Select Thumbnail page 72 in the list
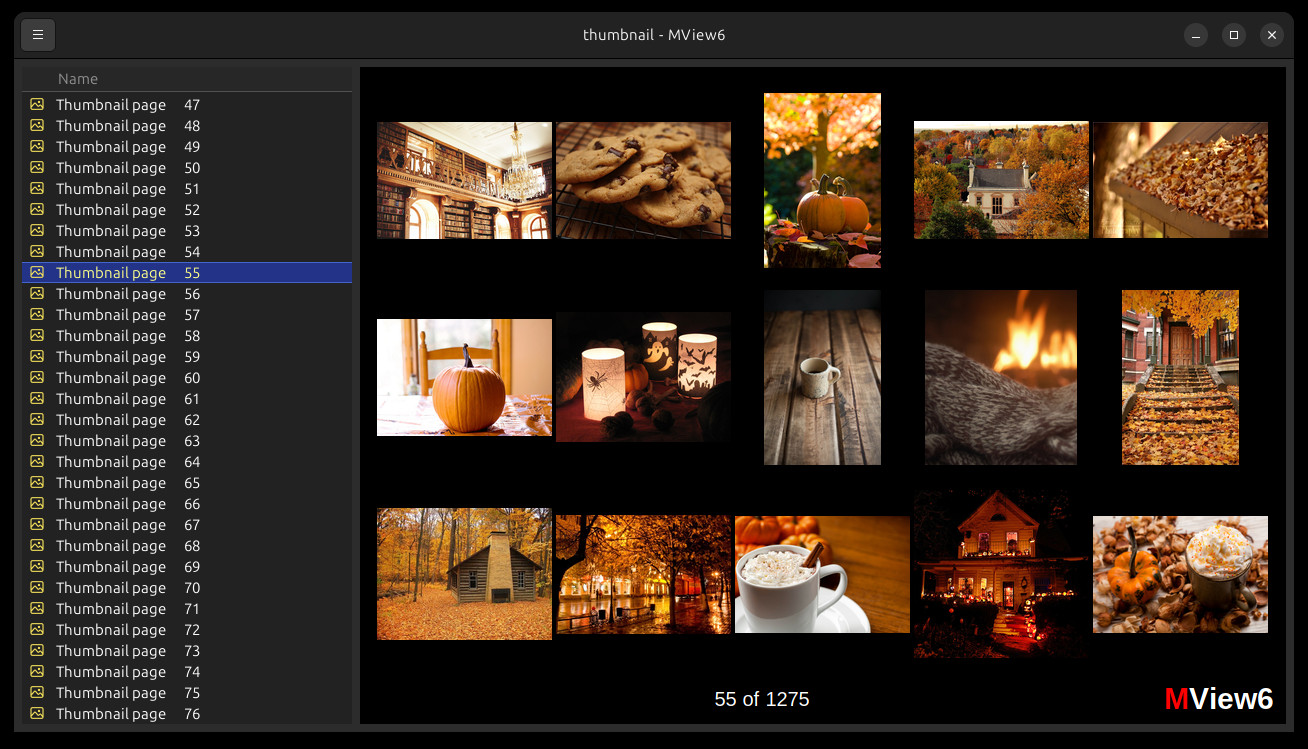 click(x=187, y=630)
